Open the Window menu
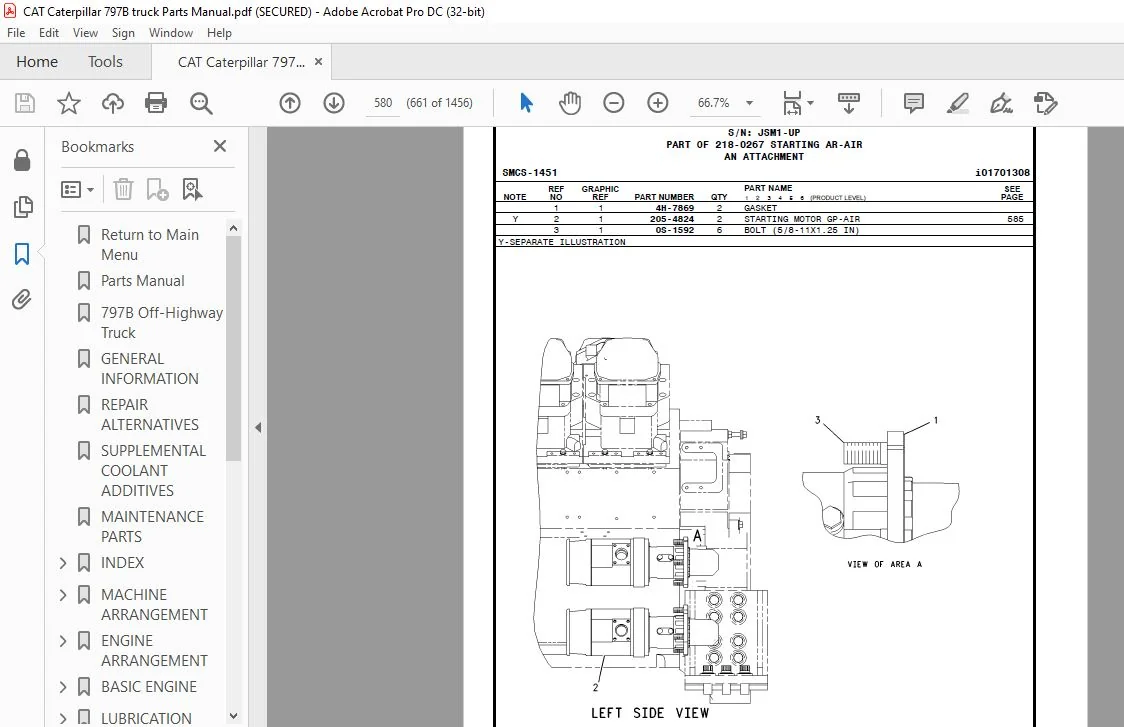The height and width of the screenshot is (727, 1124). tap(171, 33)
